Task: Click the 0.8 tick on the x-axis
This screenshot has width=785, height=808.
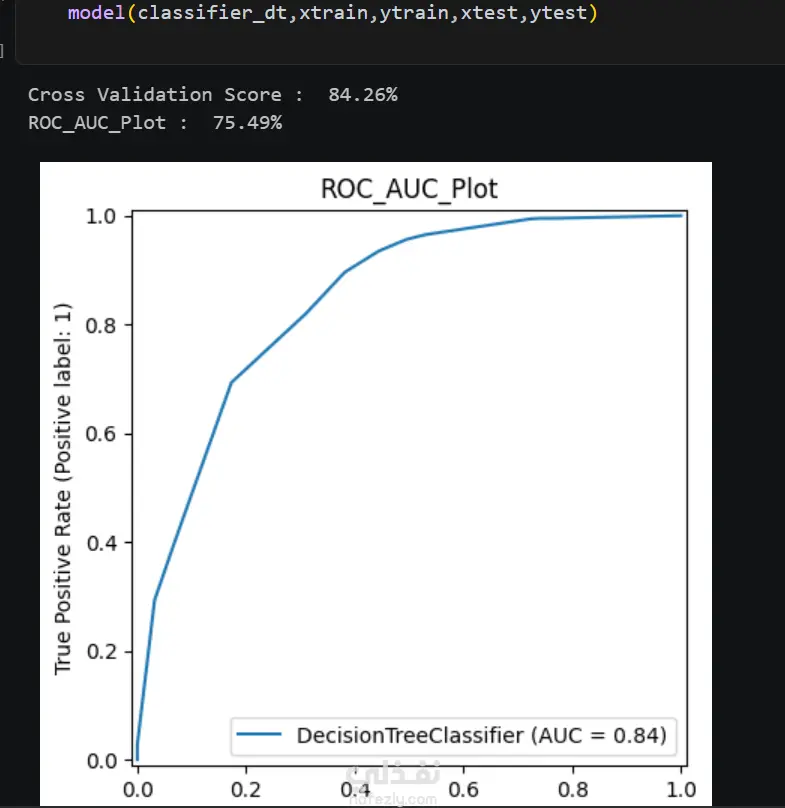Action: point(573,789)
